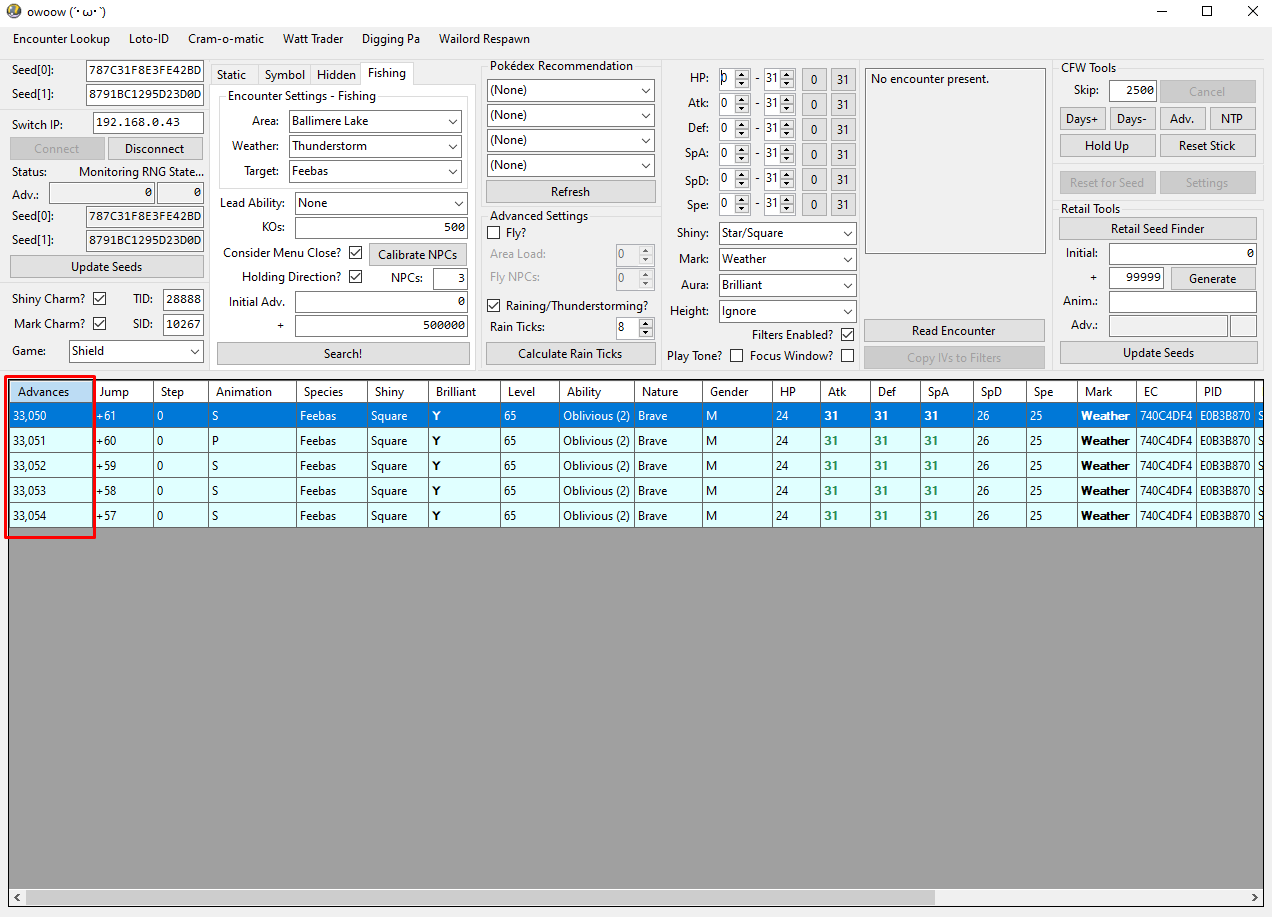
Task: Enable the Focus Window checkbox
Action: [x=847, y=356]
